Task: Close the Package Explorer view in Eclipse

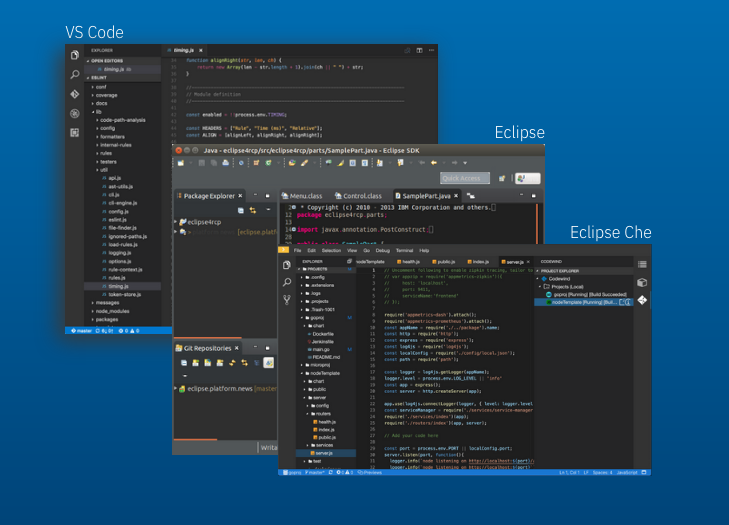Action: (240, 196)
